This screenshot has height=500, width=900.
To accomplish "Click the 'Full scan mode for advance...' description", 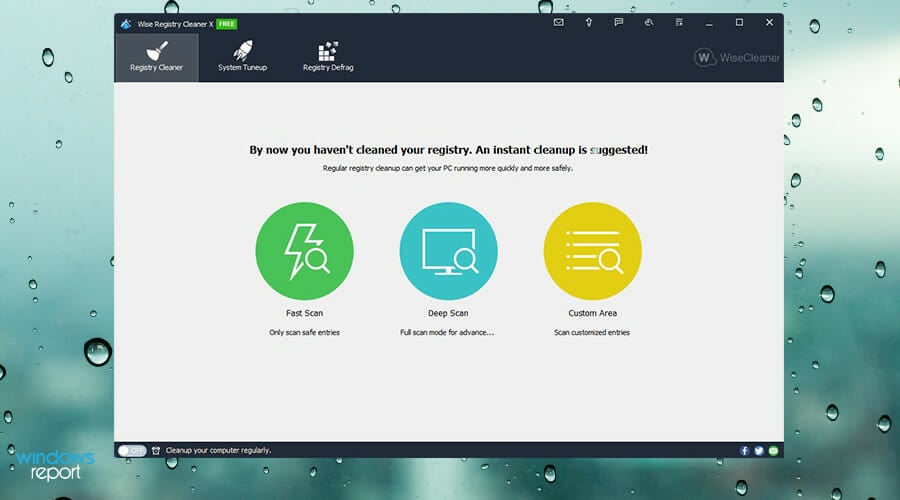I will 447,332.
